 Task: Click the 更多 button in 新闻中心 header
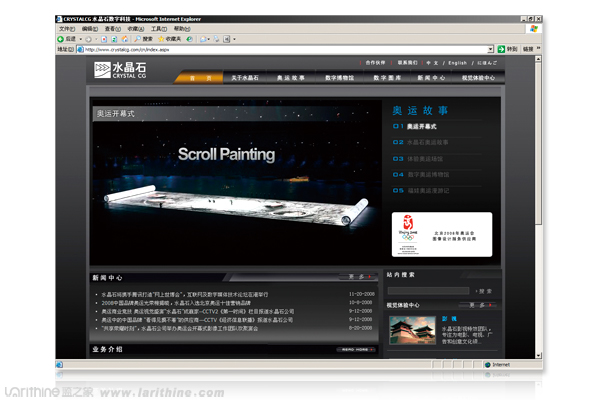click(x=357, y=277)
